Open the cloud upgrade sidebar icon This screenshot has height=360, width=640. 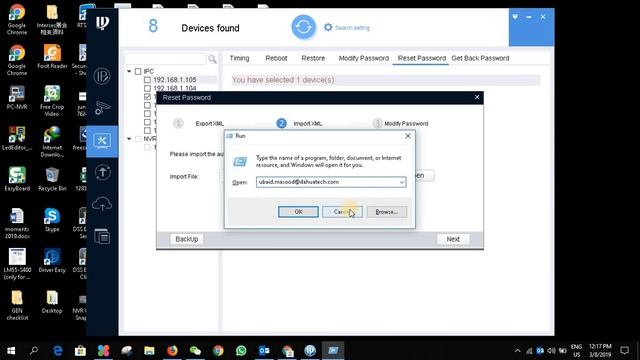(x=102, y=204)
